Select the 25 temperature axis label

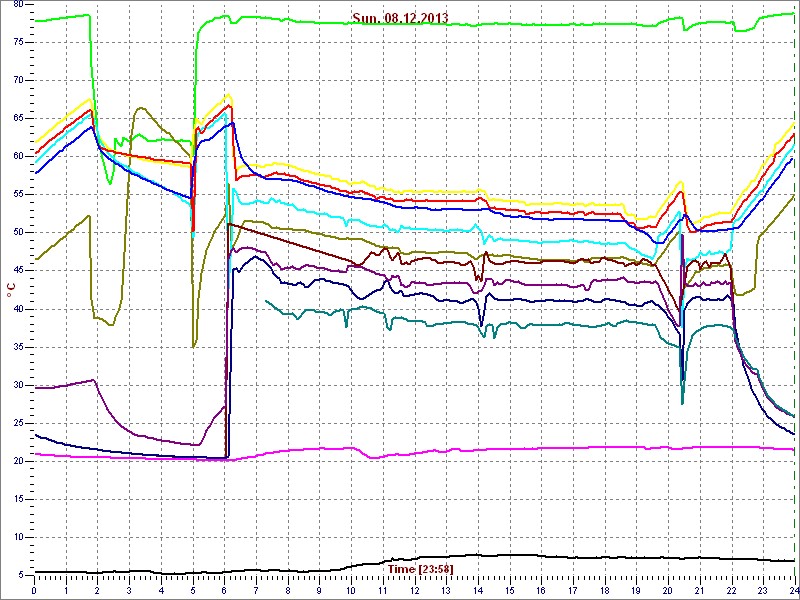pos(17,423)
